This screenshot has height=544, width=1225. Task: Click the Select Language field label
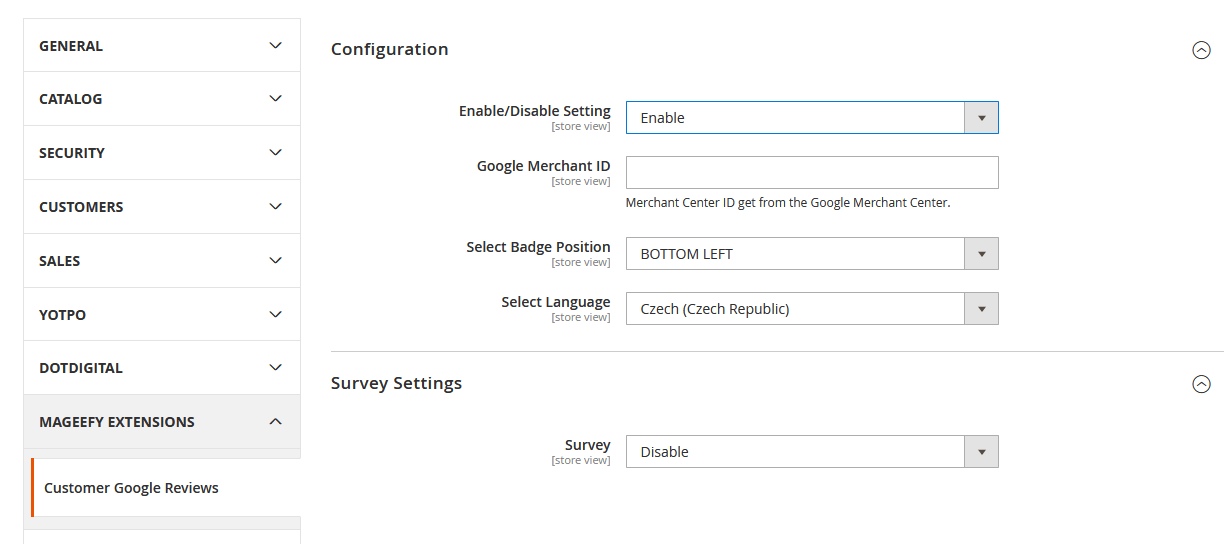555,302
